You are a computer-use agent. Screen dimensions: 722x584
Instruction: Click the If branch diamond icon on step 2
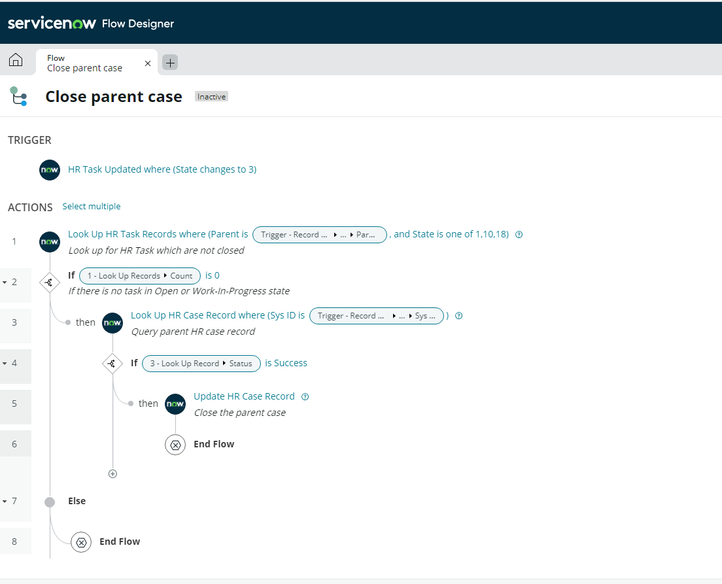click(x=49, y=282)
